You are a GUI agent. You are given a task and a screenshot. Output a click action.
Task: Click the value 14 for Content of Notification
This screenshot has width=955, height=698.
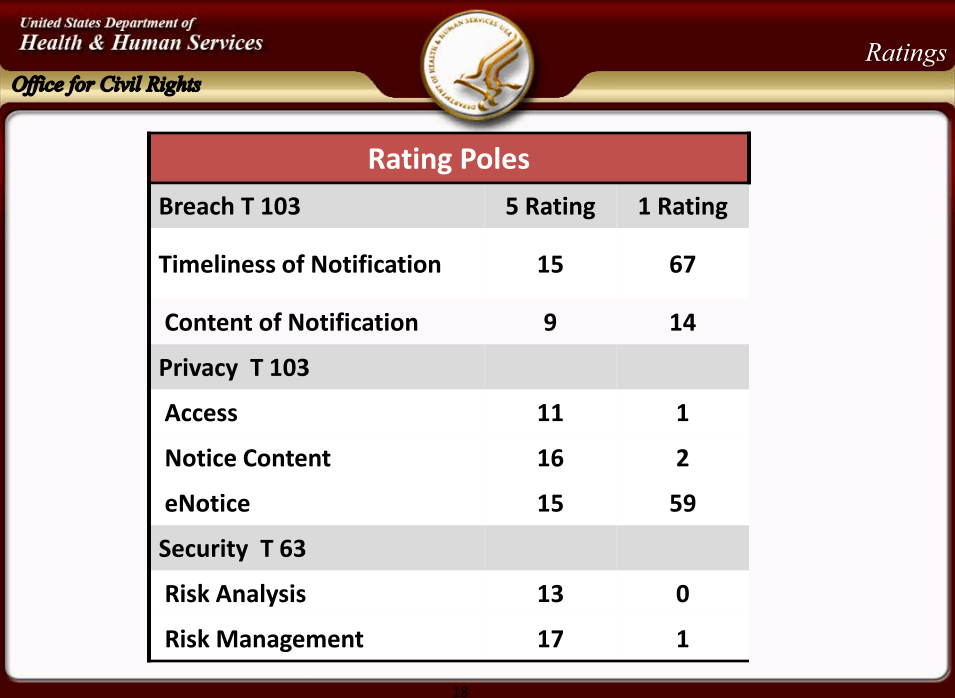click(x=683, y=322)
